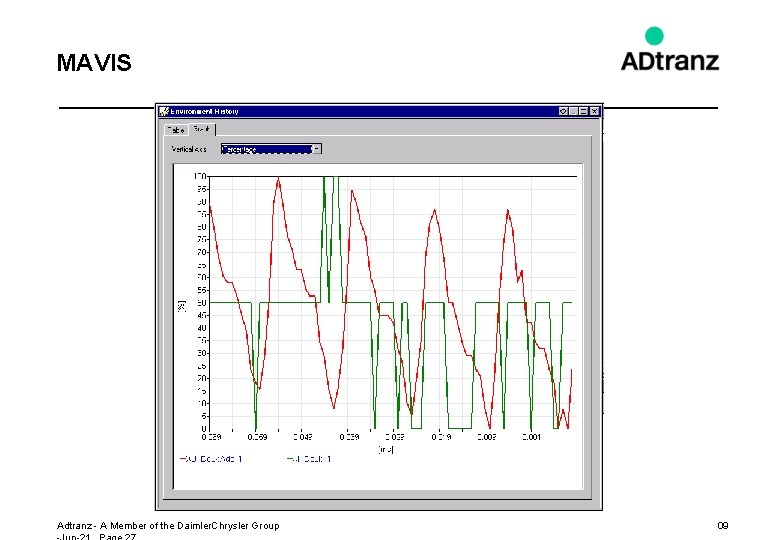Select the Graph tab beside Table
Screen dimensions: 780x540
(x=201, y=129)
